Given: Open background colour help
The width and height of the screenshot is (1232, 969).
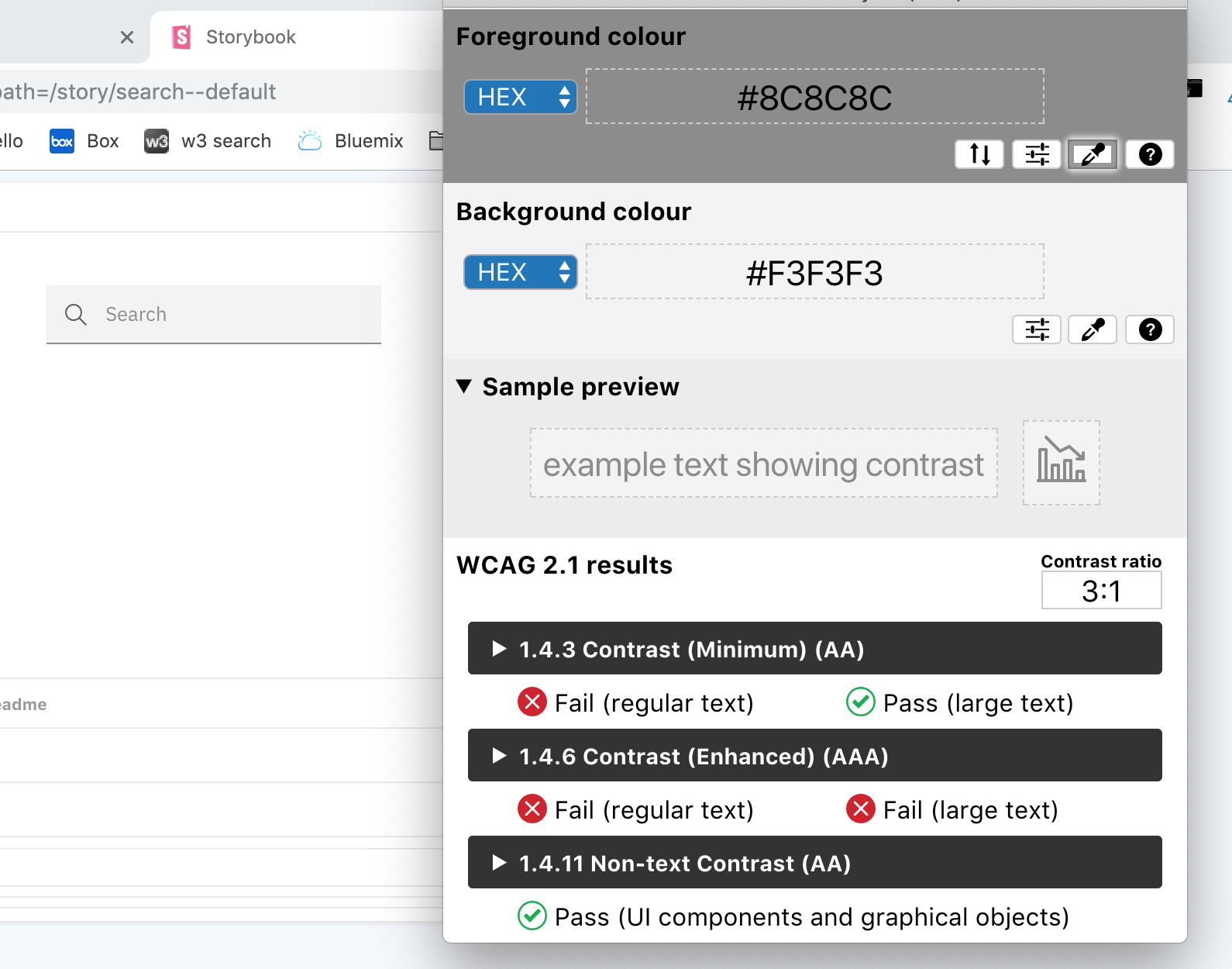Looking at the screenshot, I should point(1150,329).
